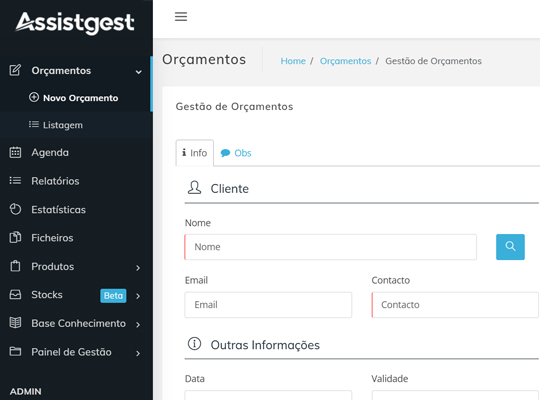
Task: Click the Gestão de Orçamentos breadcrumb text
Action: (x=433, y=61)
